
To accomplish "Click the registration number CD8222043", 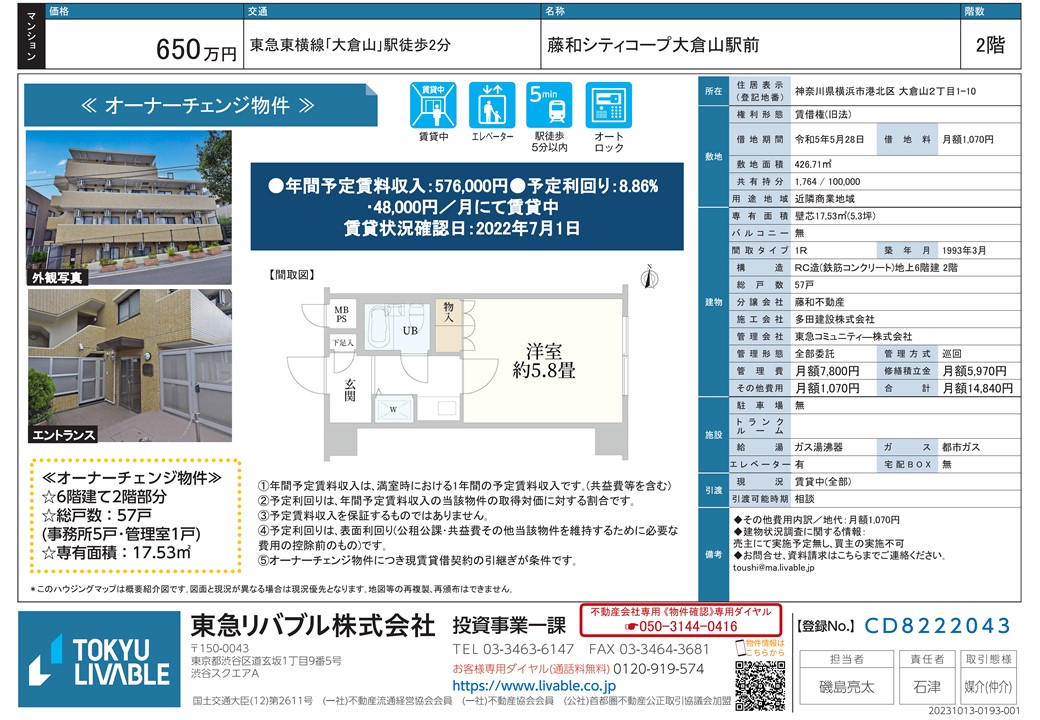I will click(x=938, y=626).
